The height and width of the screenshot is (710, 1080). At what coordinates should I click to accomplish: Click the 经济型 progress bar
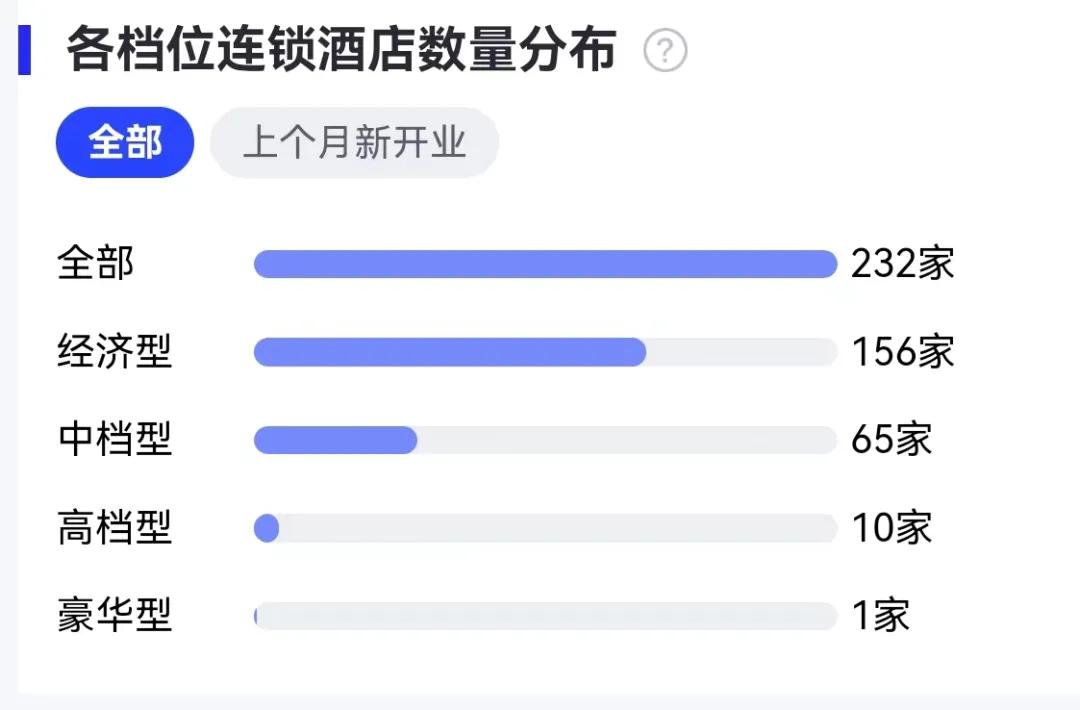coord(546,352)
